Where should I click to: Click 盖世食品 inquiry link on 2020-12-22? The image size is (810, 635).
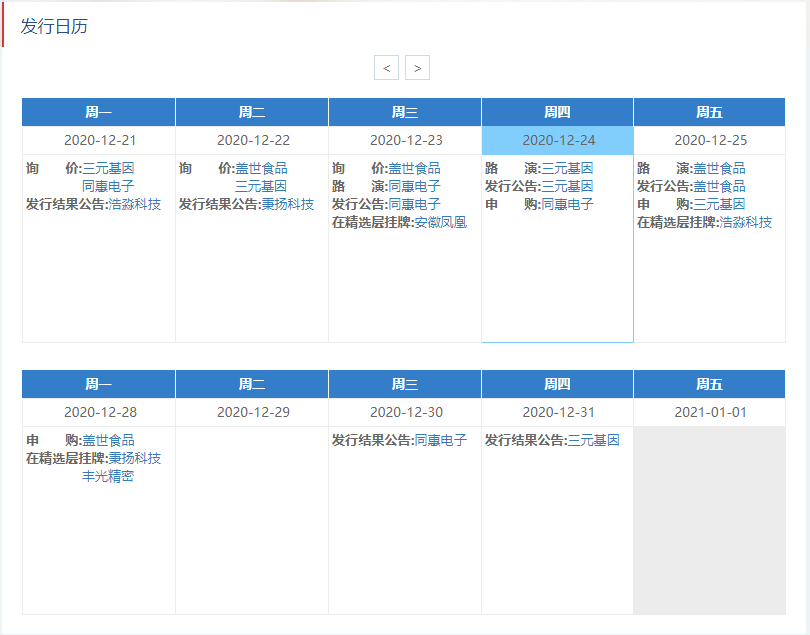(261, 168)
